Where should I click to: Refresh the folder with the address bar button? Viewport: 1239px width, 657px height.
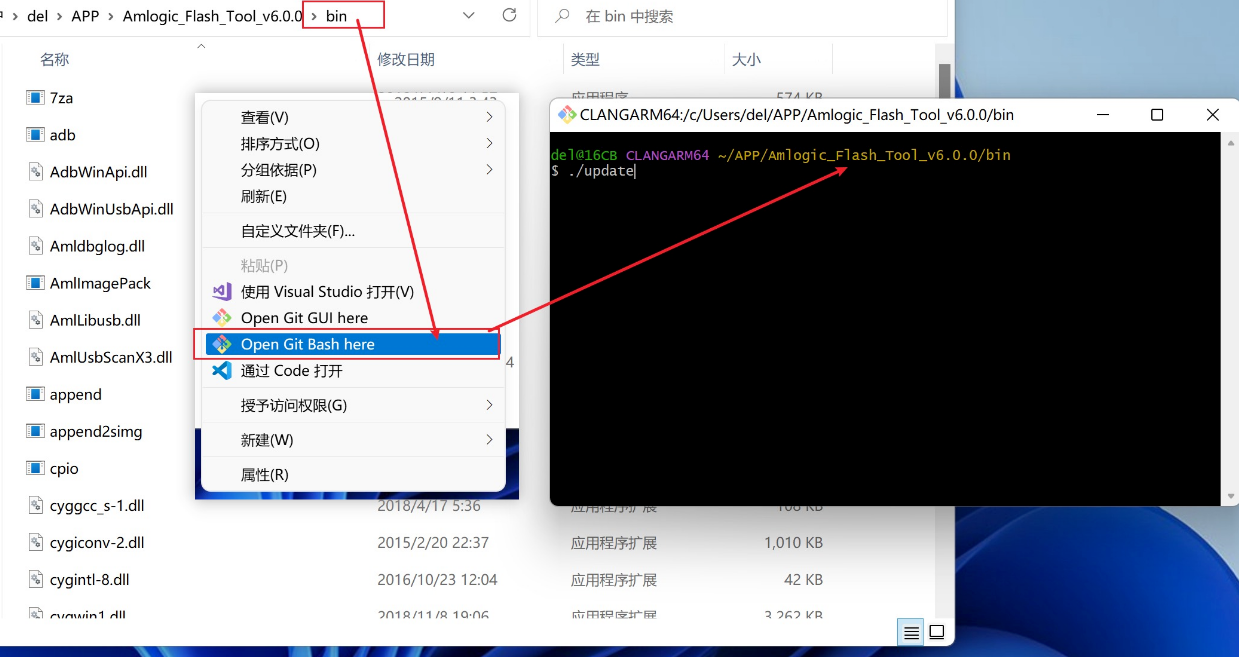coord(509,16)
